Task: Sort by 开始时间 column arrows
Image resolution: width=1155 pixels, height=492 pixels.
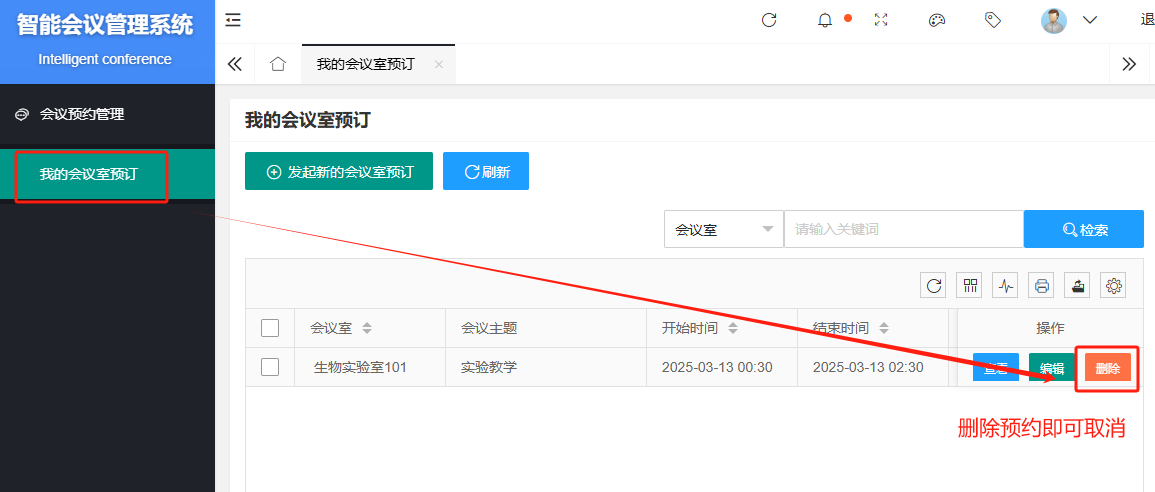Action: (733, 328)
